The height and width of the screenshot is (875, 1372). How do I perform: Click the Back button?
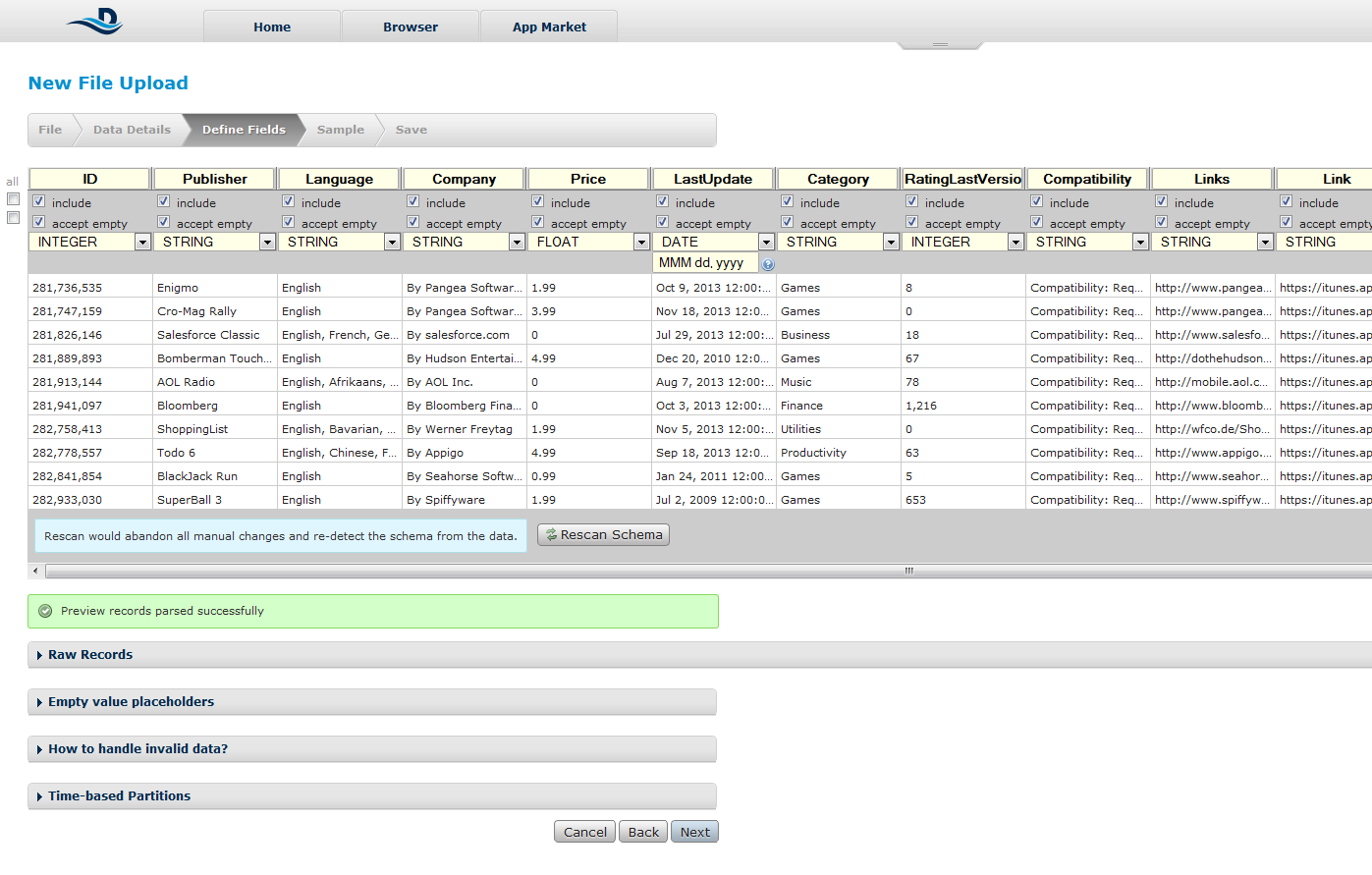point(643,832)
